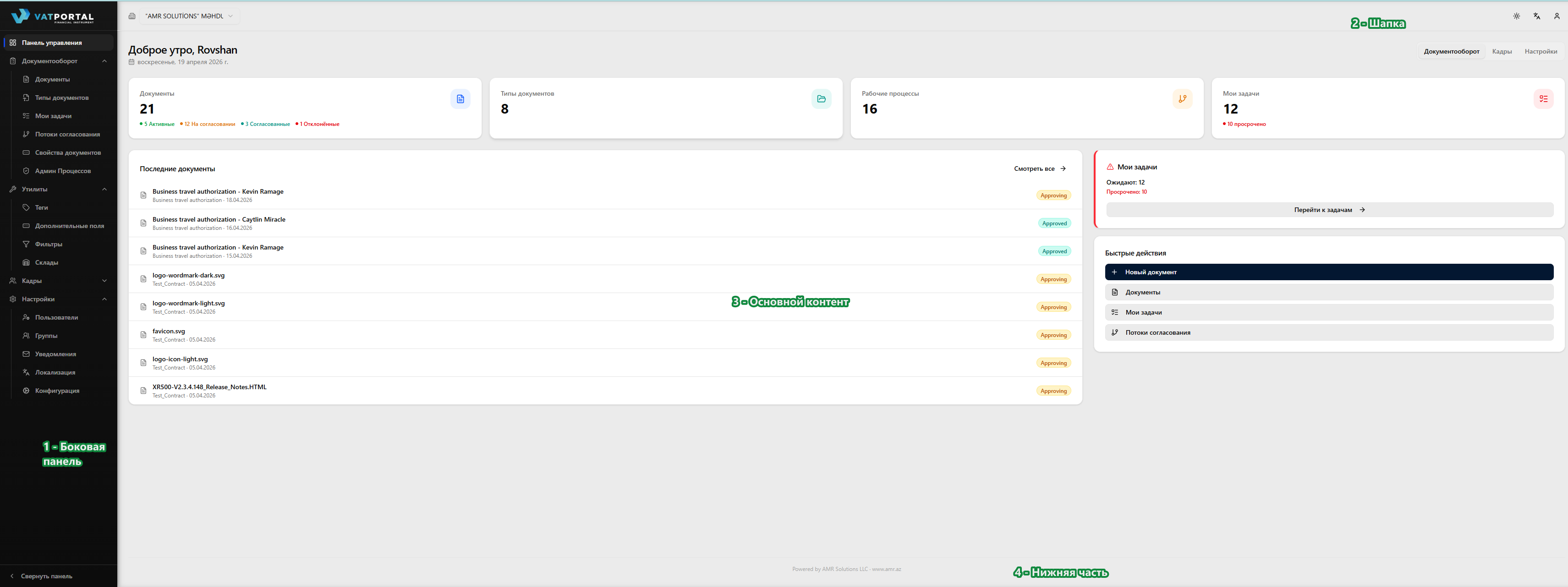The width and height of the screenshot is (1568, 587).
Task: Open the Фильтры sidebar item
Action: [48, 244]
